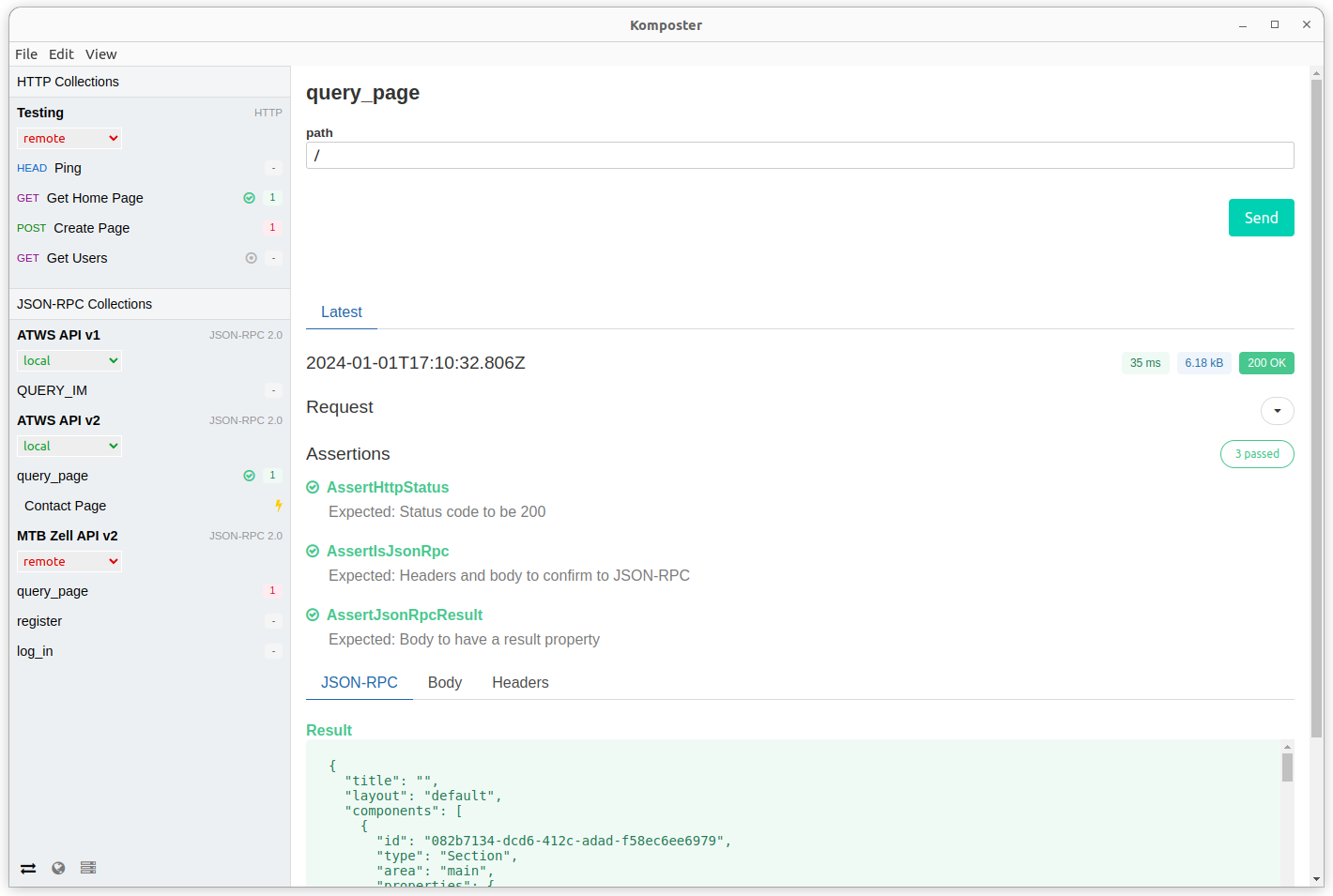Open the Testing collection environment dropdown
Image resolution: width=1333 pixels, height=896 pixels.
[x=69, y=138]
